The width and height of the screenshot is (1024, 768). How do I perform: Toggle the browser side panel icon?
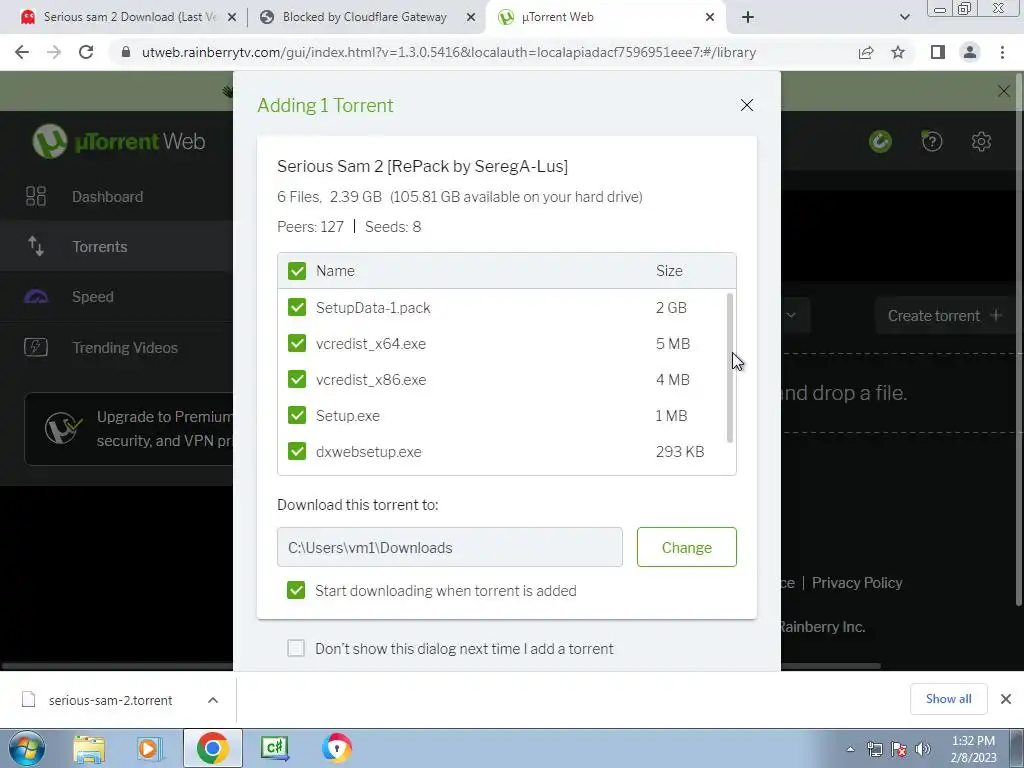(x=938, y=52)
